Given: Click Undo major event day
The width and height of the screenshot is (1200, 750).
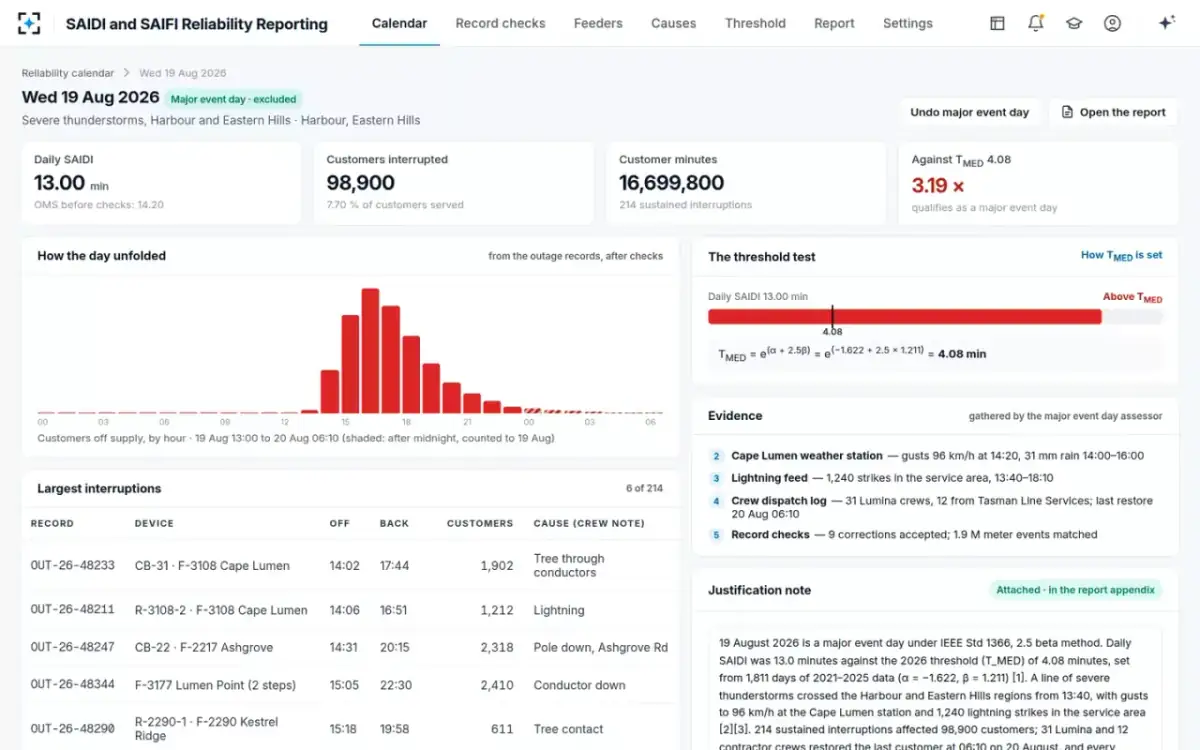Looking at the screenshot, I should [x=969, y=112].
